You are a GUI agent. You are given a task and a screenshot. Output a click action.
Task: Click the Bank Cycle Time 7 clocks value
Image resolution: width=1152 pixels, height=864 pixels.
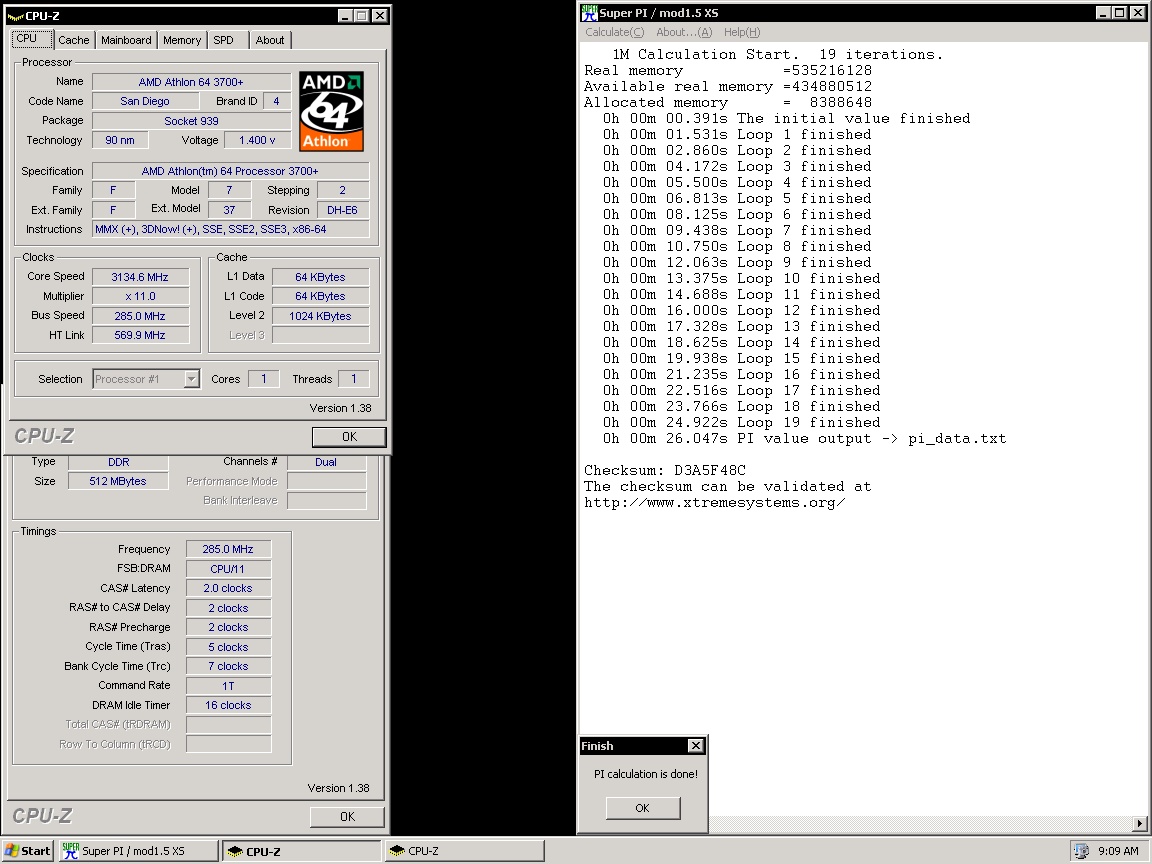coord(228,666)
